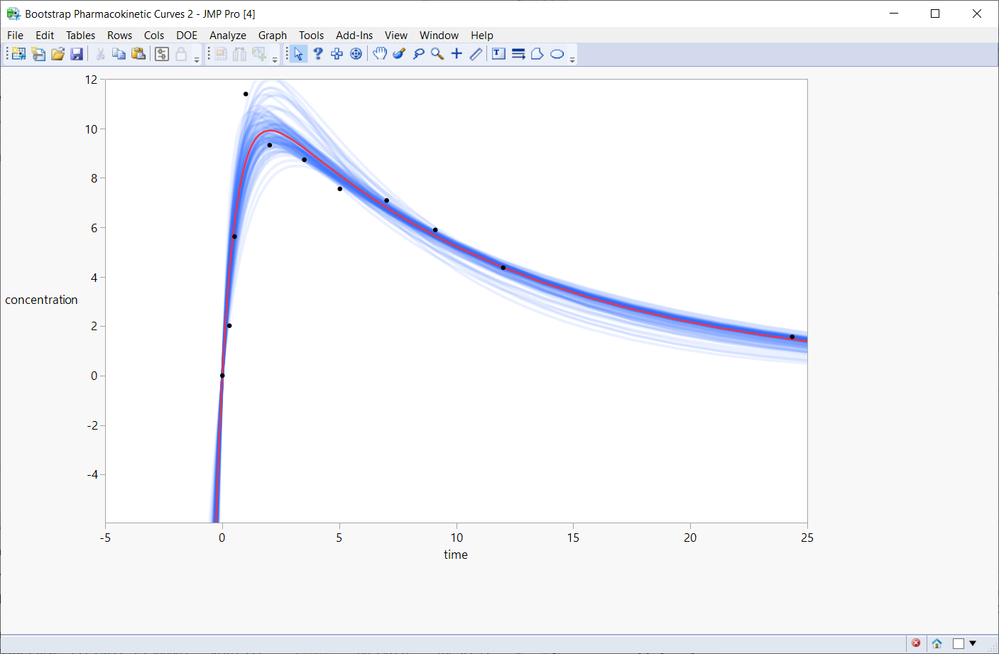Choose the Simple Shape oval tool
This screenshot has height=654, width=999.
pyautogui.click(x=557, y=53)
